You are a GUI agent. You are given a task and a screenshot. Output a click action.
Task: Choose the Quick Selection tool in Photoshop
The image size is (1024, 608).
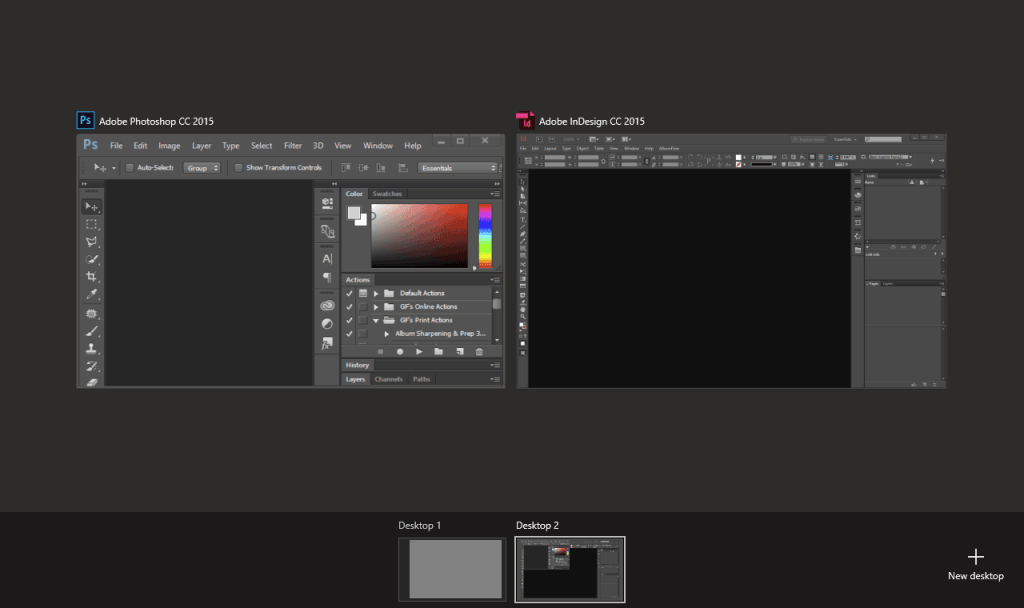point(91,259)
